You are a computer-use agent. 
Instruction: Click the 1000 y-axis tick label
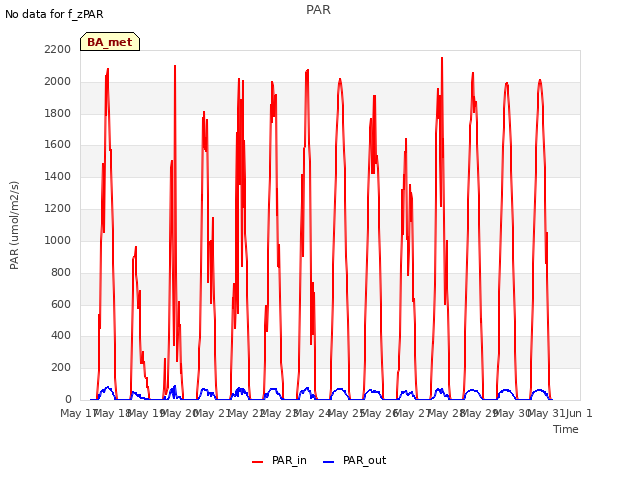pos(58,240)
